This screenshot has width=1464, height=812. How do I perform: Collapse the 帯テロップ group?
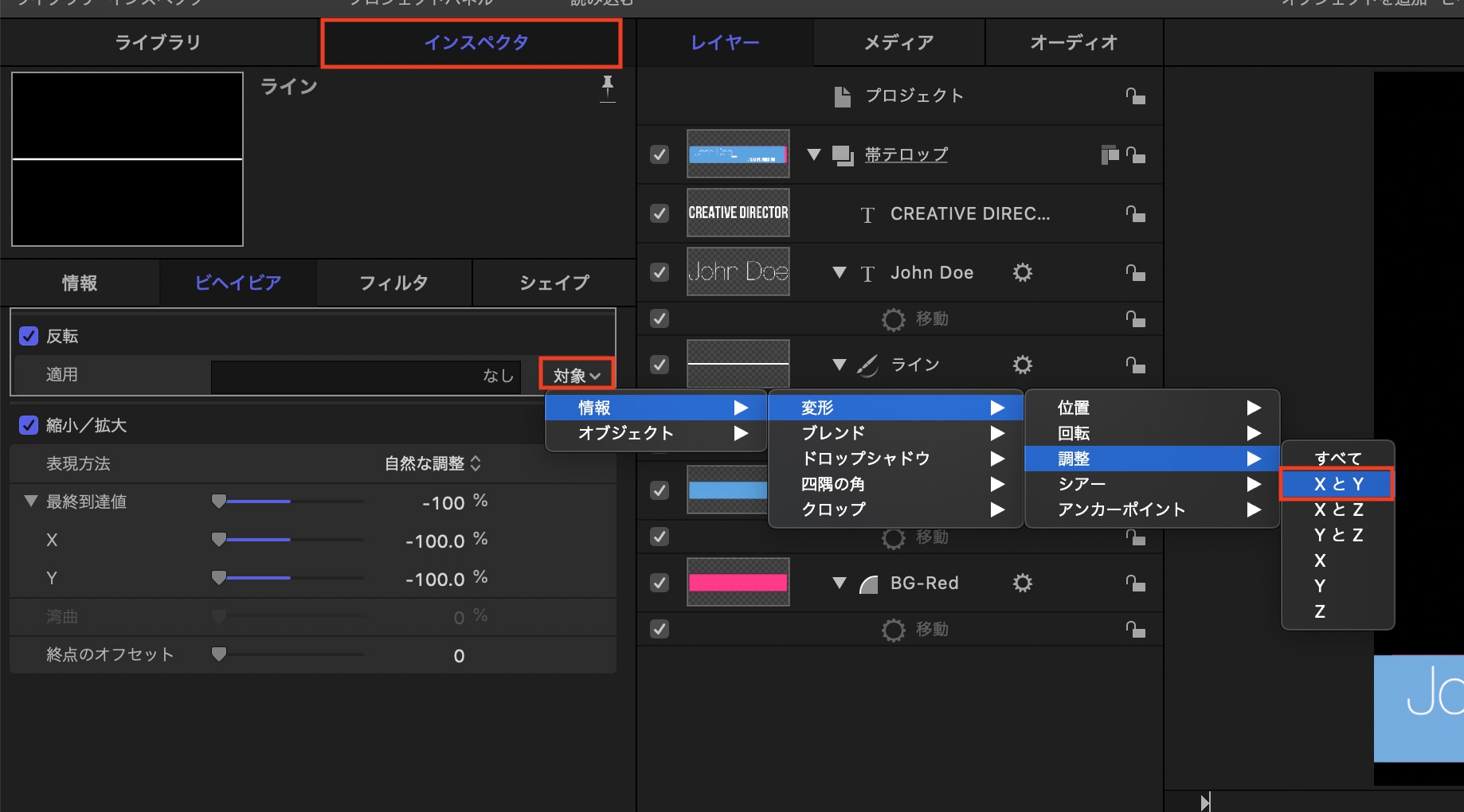click(813, 154)
